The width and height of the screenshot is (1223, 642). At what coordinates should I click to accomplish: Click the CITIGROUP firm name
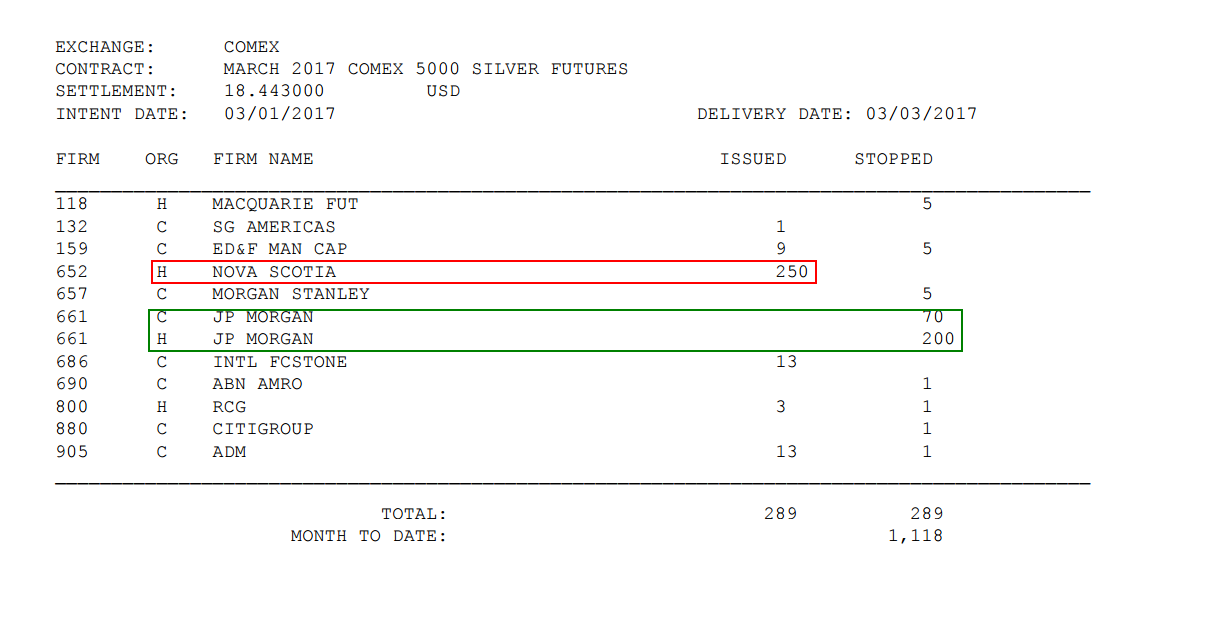(x=263, y=429)
